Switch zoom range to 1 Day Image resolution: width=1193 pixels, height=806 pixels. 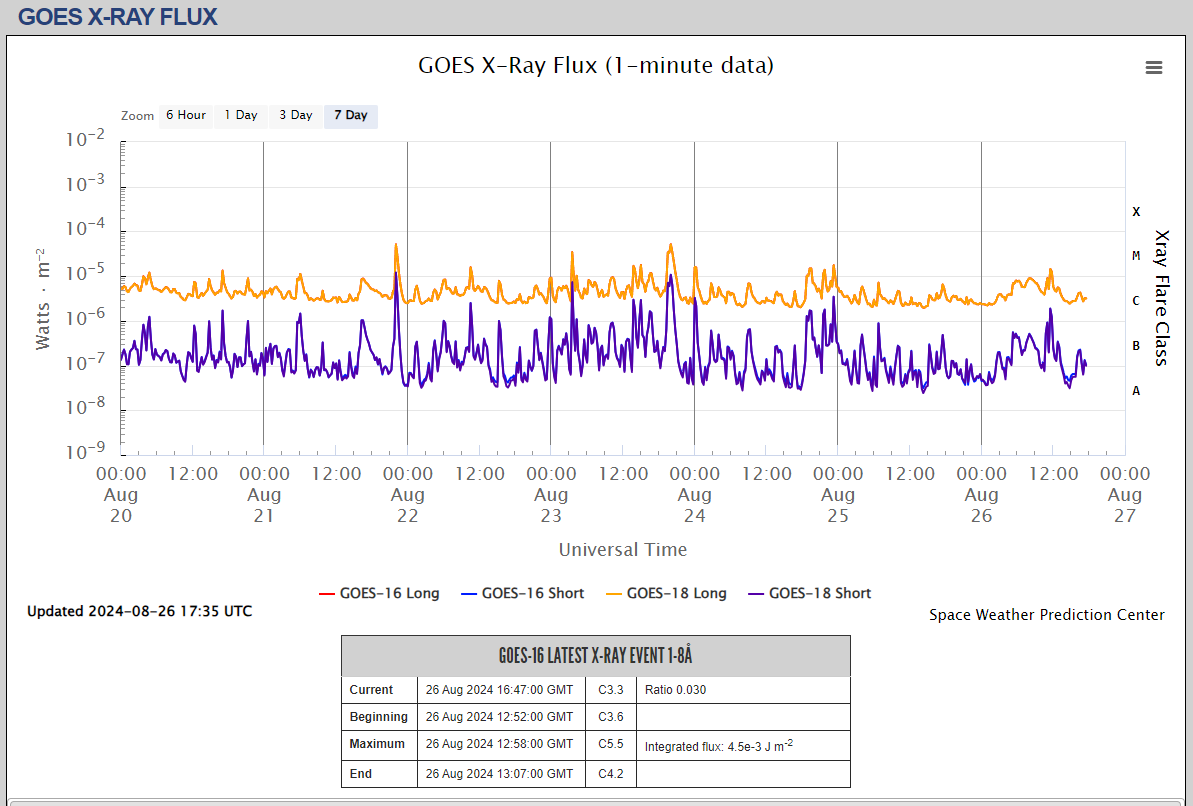pos(240,116)
